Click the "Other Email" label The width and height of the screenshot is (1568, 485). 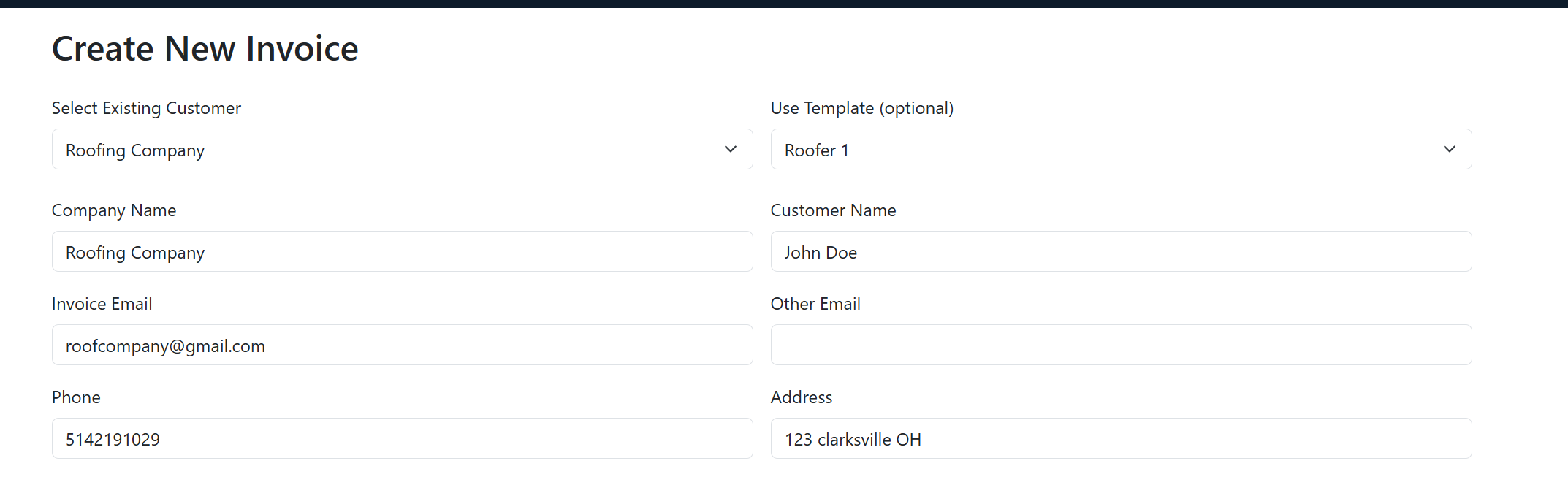[x=815, y=304]
